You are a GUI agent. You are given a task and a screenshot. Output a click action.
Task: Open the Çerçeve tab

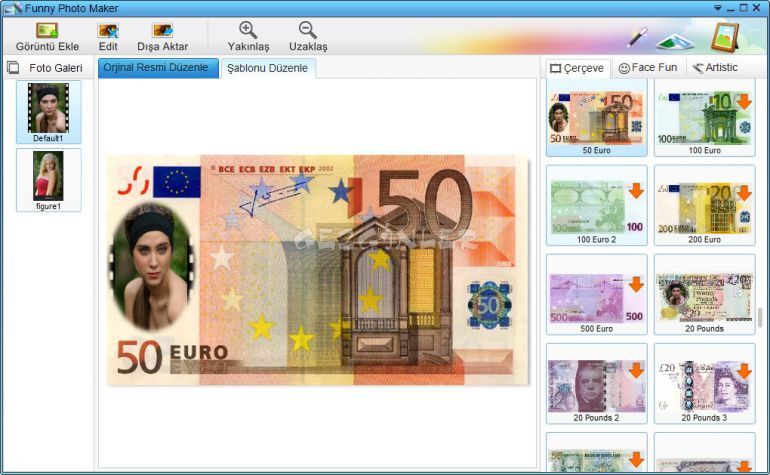point(578,68)
